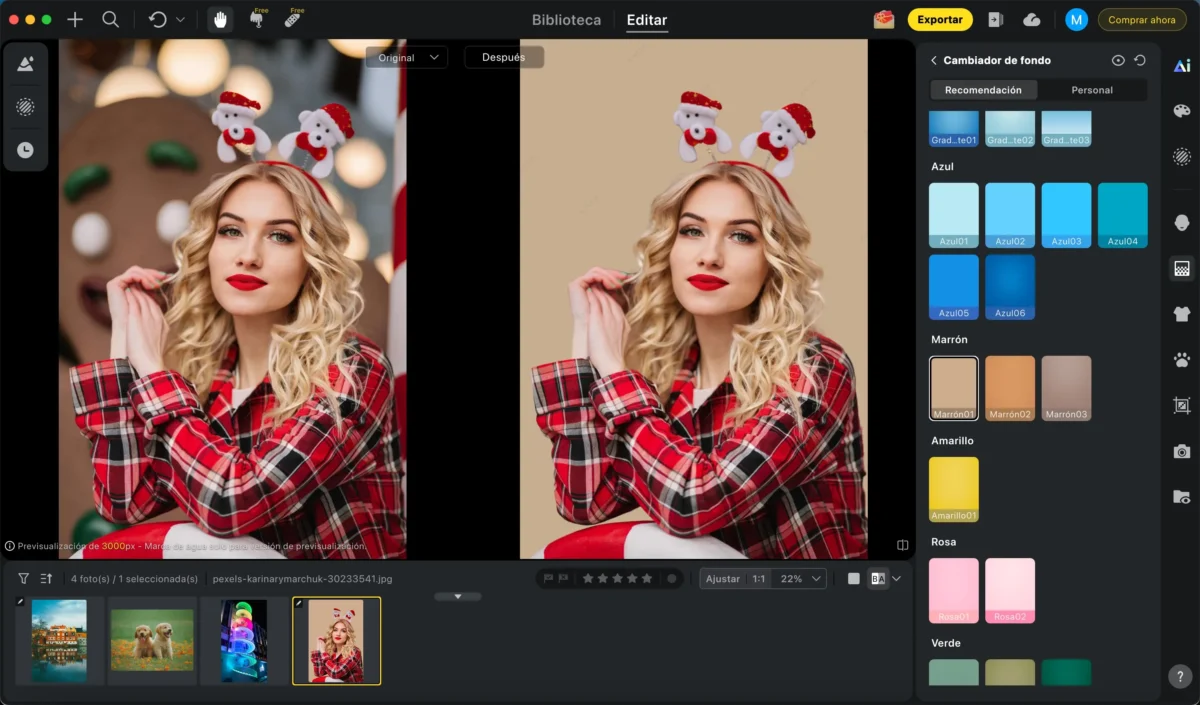Screen dimensions: 1200x705
Task: Select the hand pan tool
Action: 220,19
